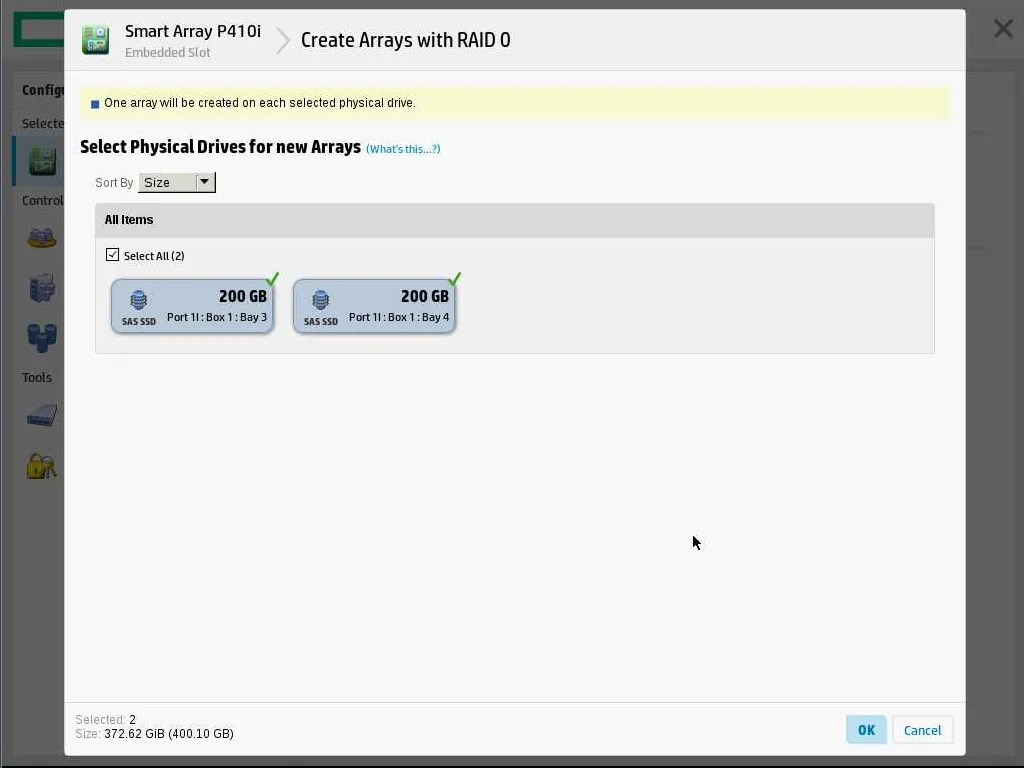Screen dimensions: 1024x768
Task: Click the 'Embedded Slot' subtitle text
Action: coord(168,53)
